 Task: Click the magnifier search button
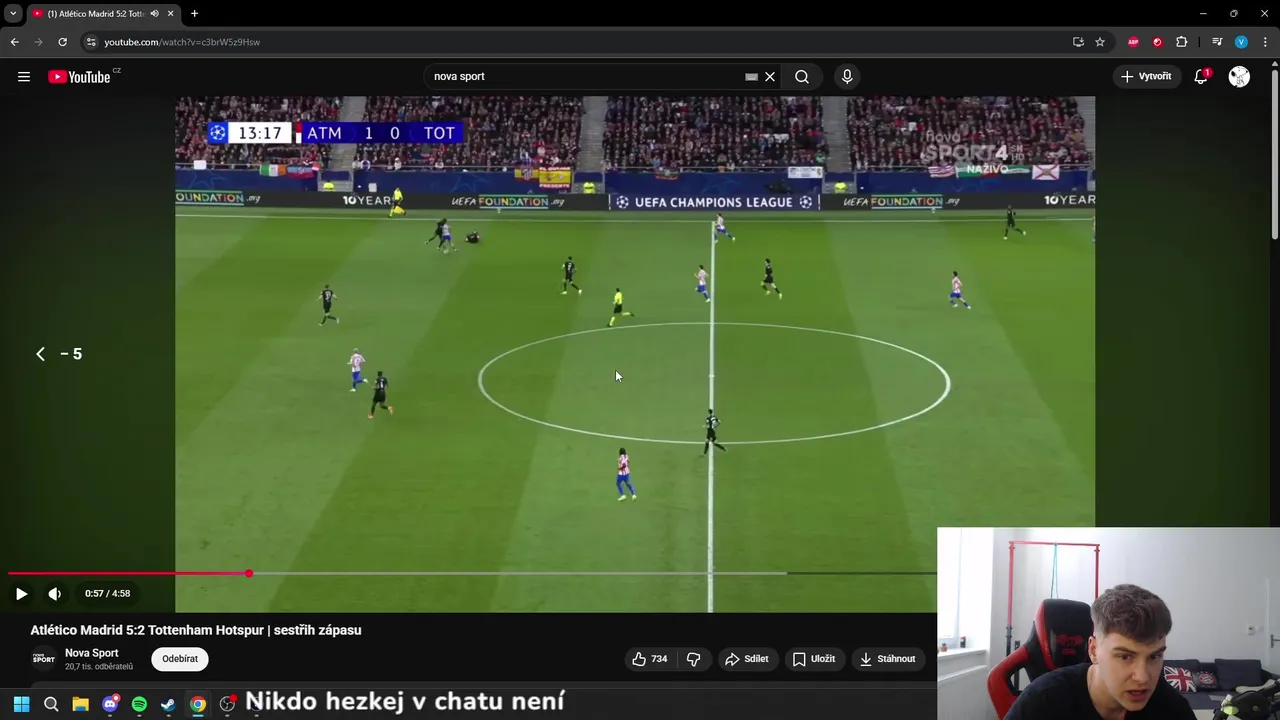click(802, 77)
